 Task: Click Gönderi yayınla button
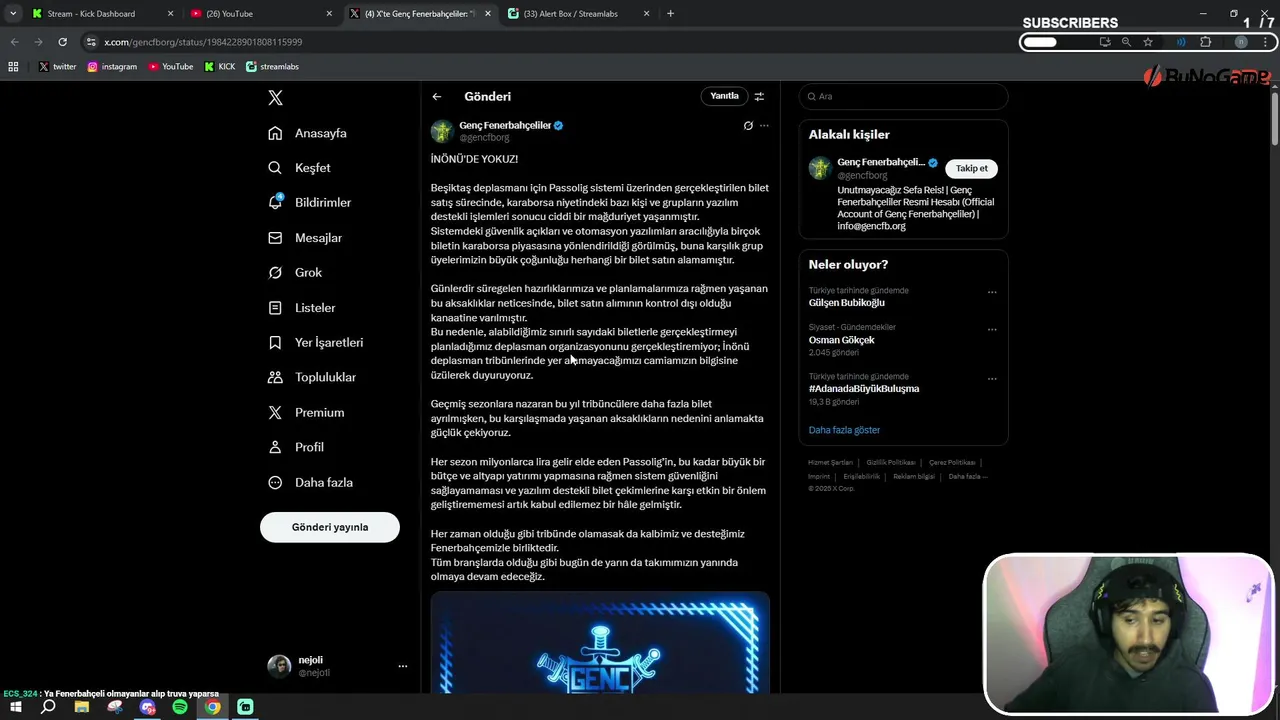coord(330,527)
